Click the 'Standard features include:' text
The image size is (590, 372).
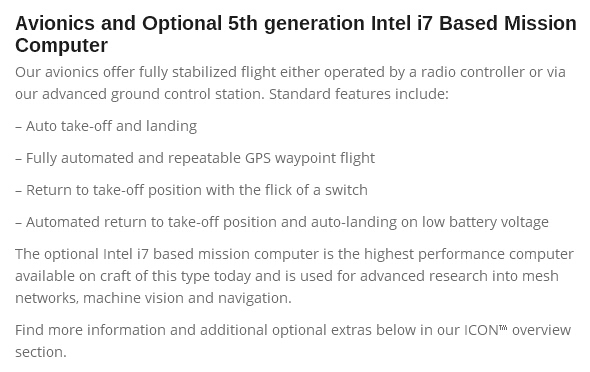pyautogui.click(x=359, y=94)
